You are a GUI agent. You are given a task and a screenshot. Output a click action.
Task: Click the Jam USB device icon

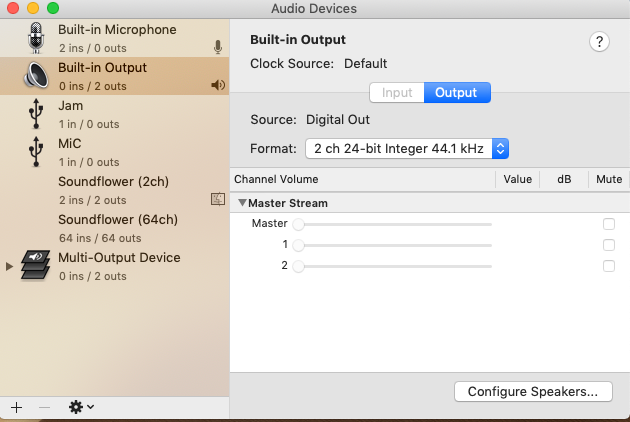pyautogui.click(x=37, y=114)
